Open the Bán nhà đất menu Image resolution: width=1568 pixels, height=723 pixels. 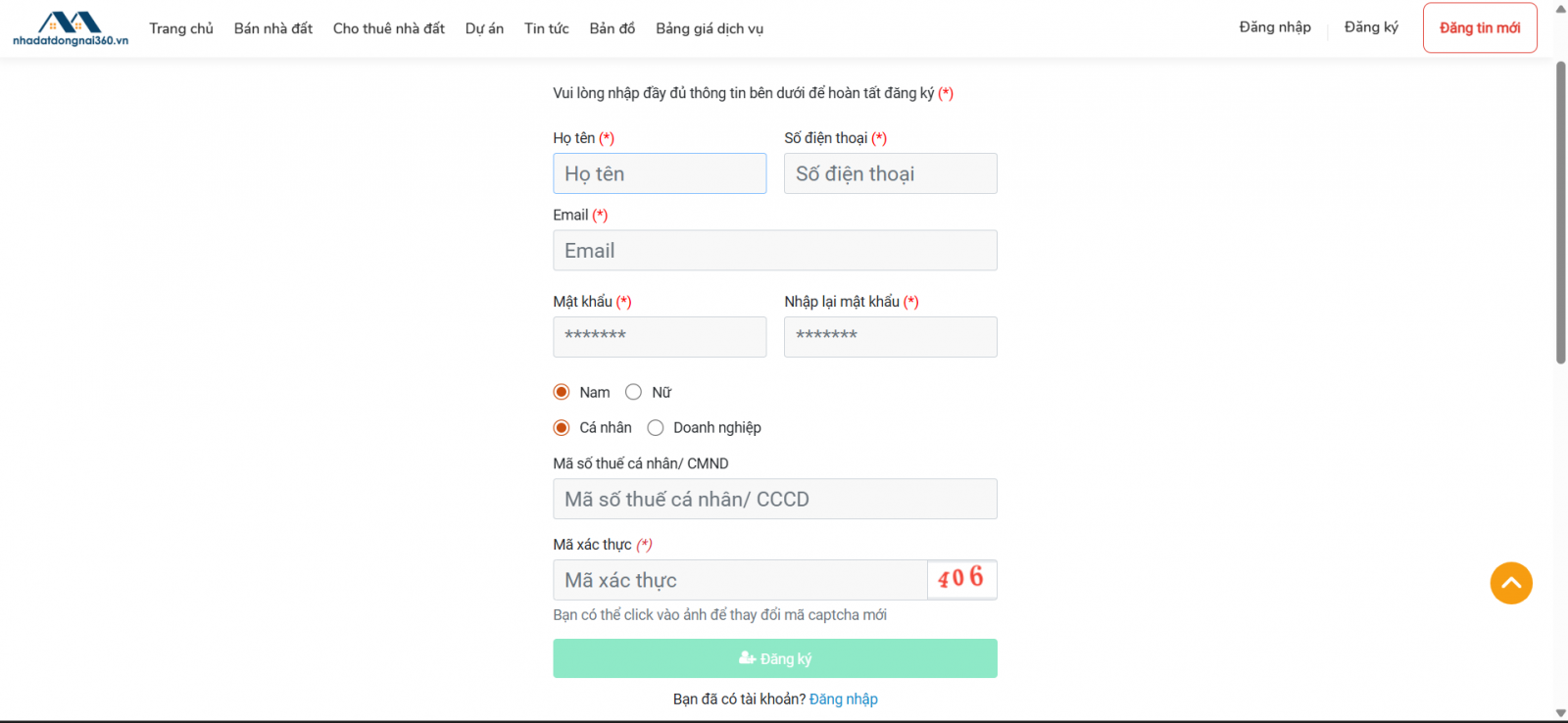tap(273, 28)
